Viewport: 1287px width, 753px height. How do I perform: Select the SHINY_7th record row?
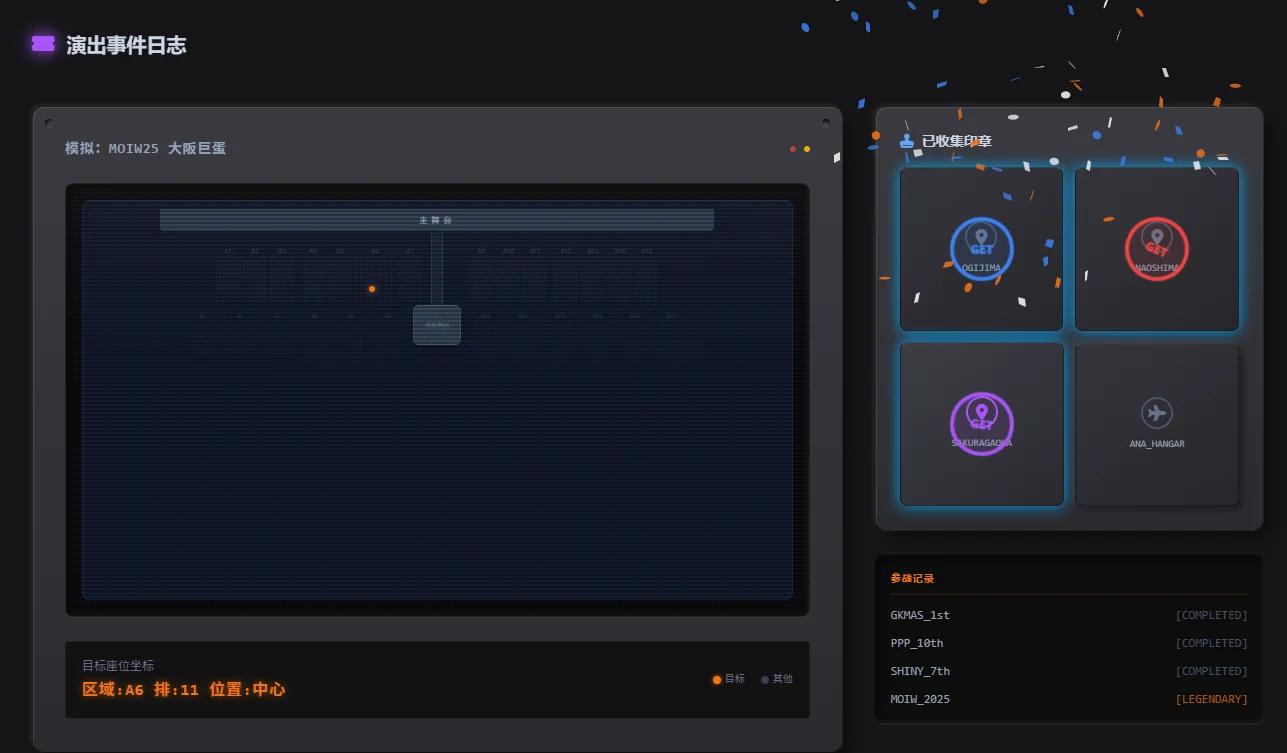tap(1068, 671)
